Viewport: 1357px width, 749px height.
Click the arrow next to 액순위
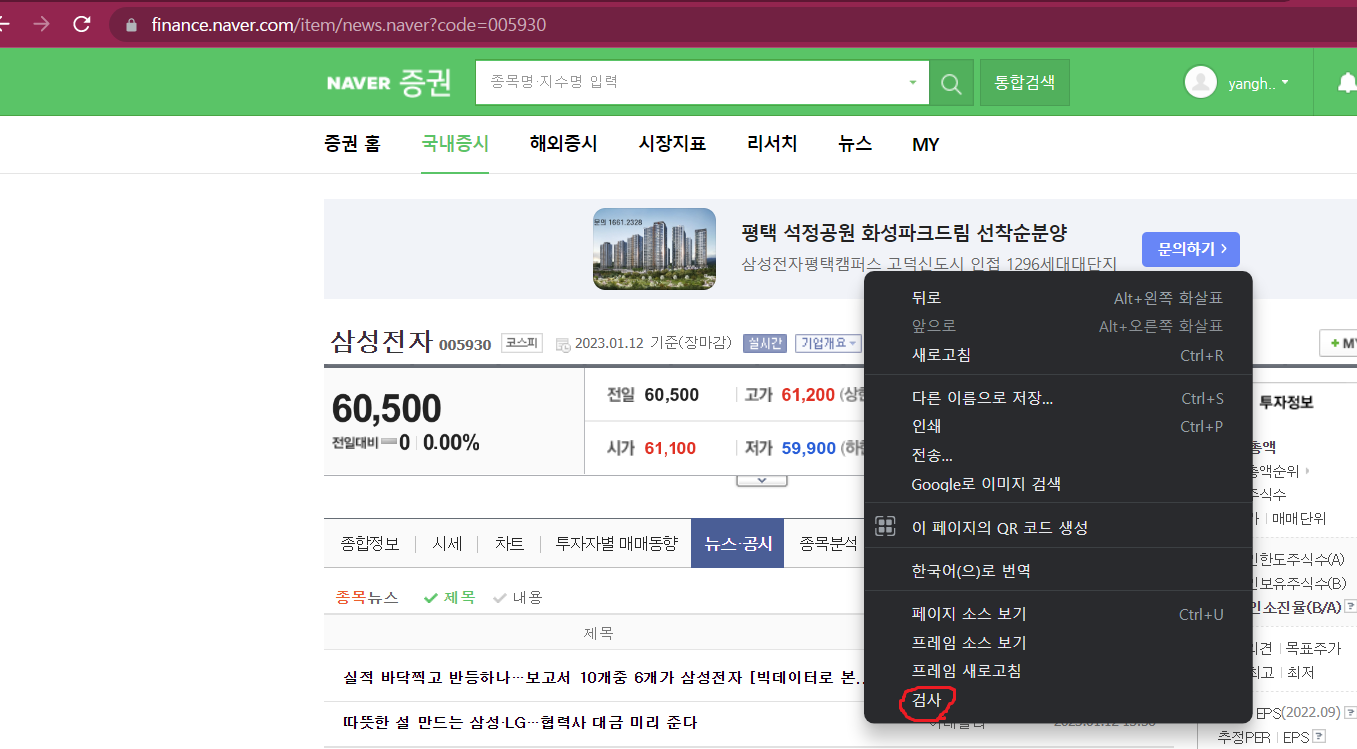[x=1306, y=470]
